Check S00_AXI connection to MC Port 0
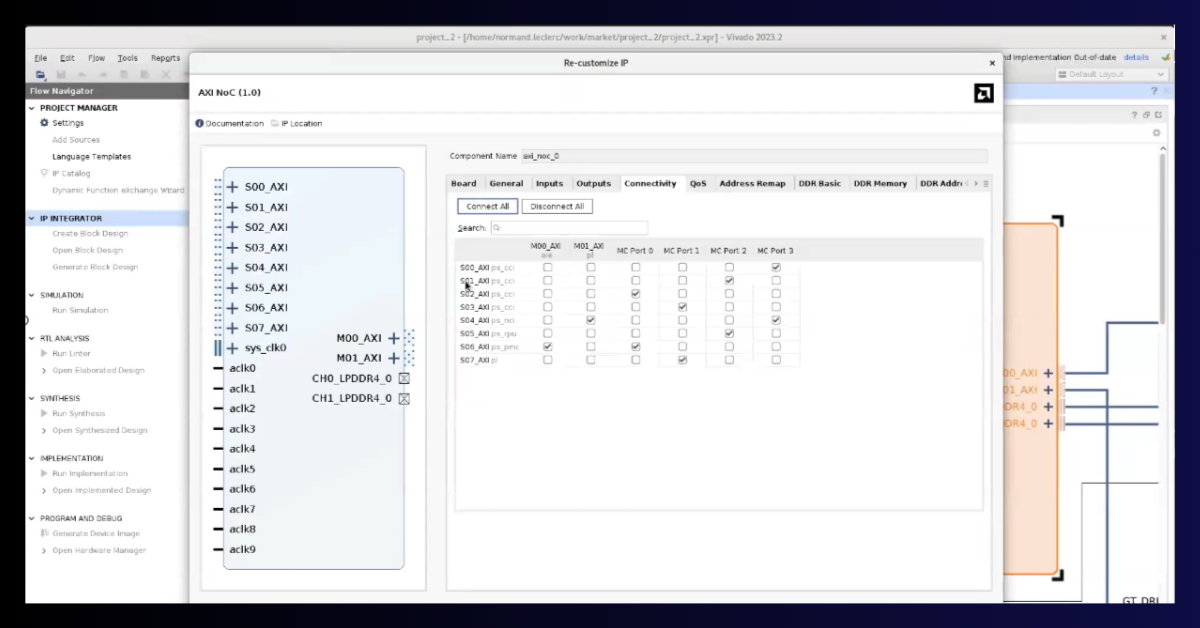Screen dimensions: 1200x628 [x=635, y=267]
